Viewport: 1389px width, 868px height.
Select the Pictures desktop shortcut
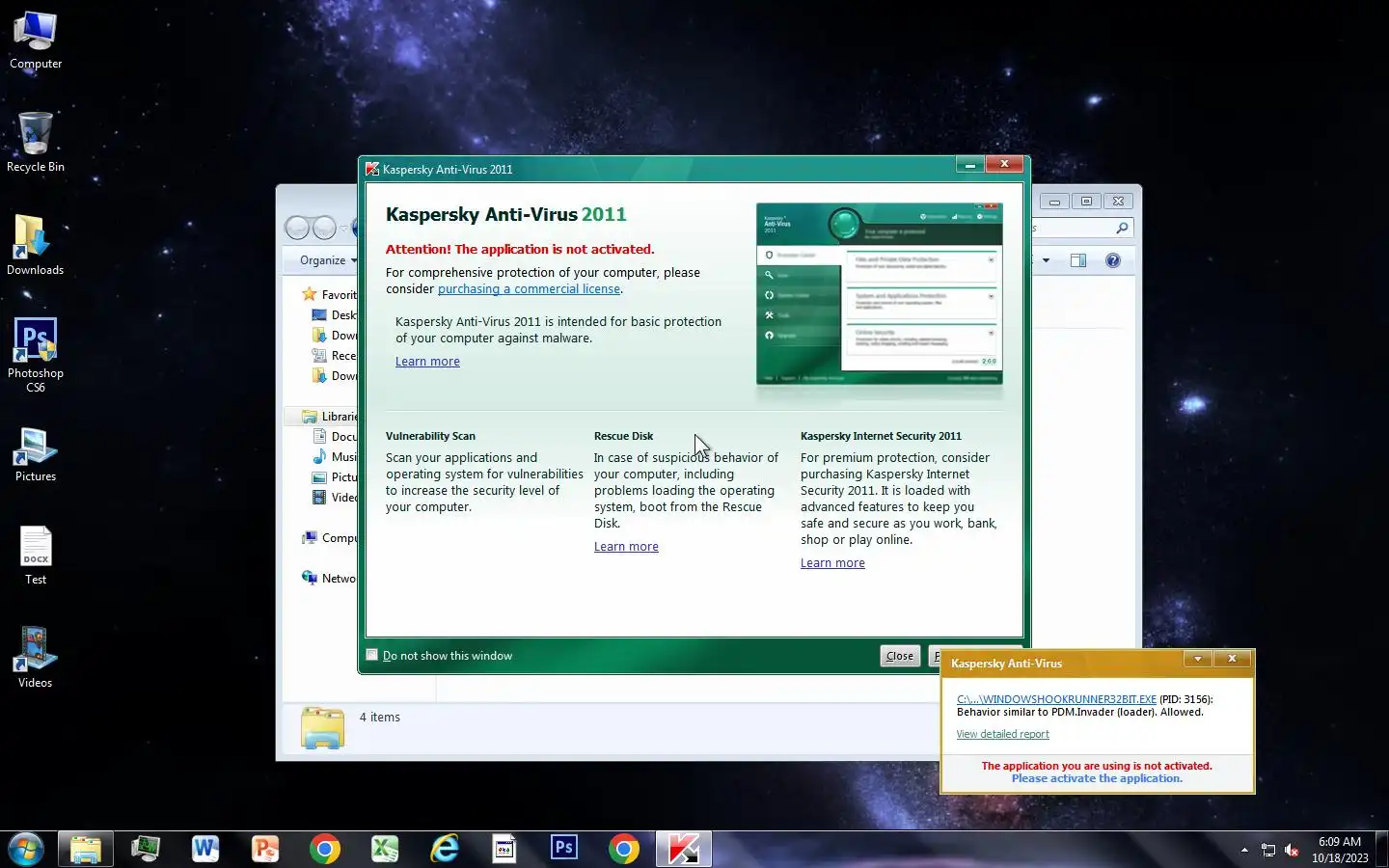point(36,454)
